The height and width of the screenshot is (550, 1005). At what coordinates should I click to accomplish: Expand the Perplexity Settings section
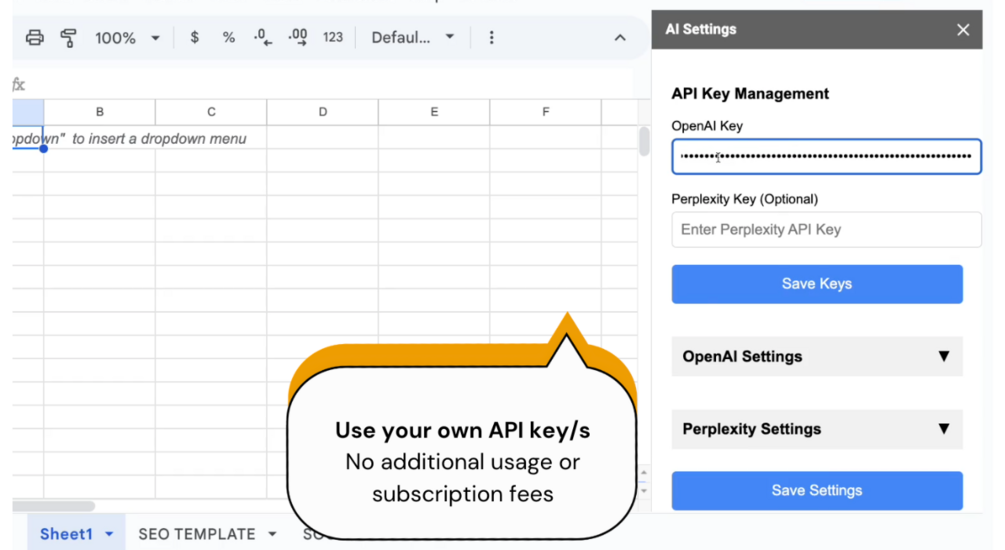[x=816, y=429]
